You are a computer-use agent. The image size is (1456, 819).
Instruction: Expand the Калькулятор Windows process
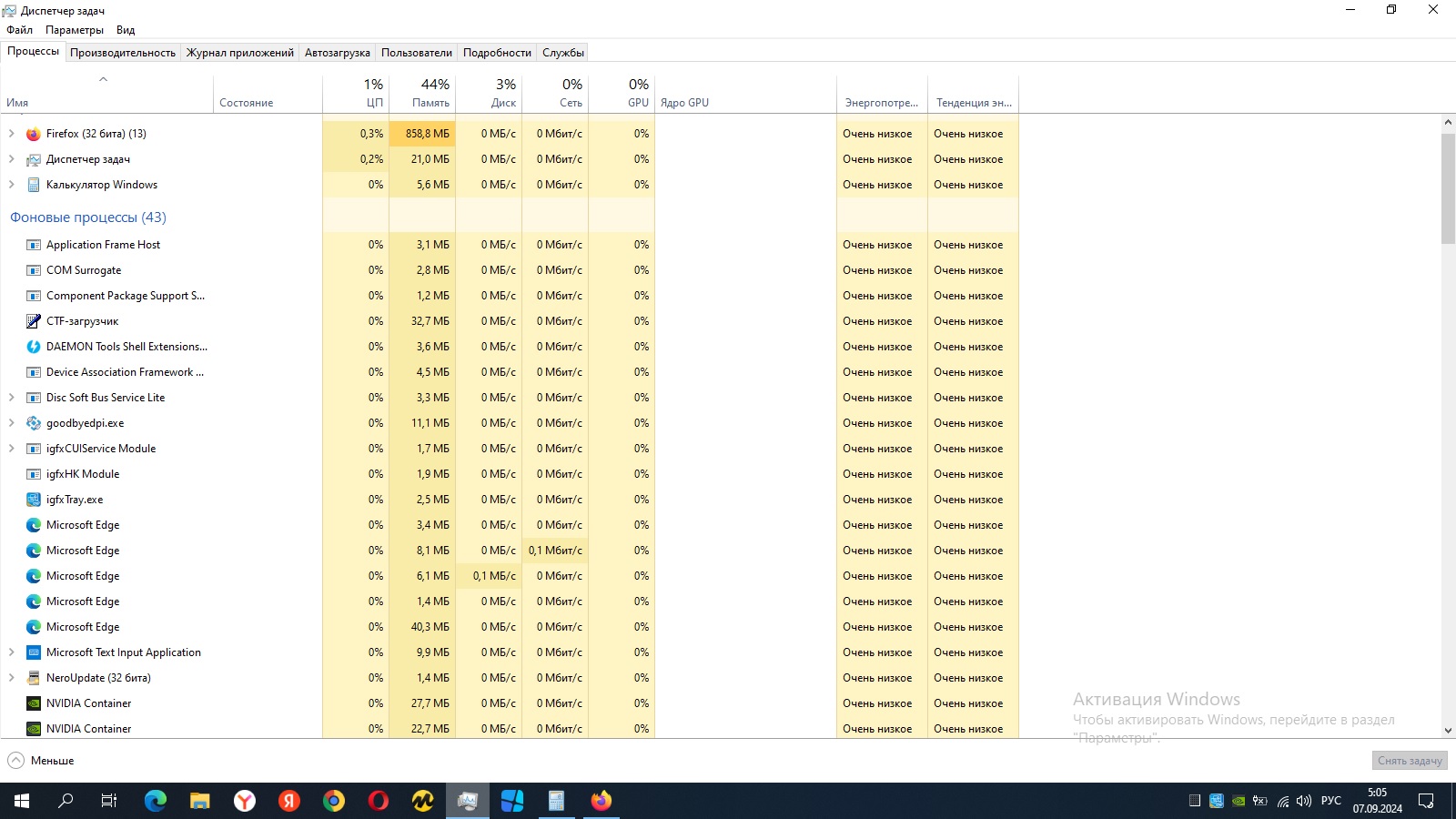click(12, 185)
